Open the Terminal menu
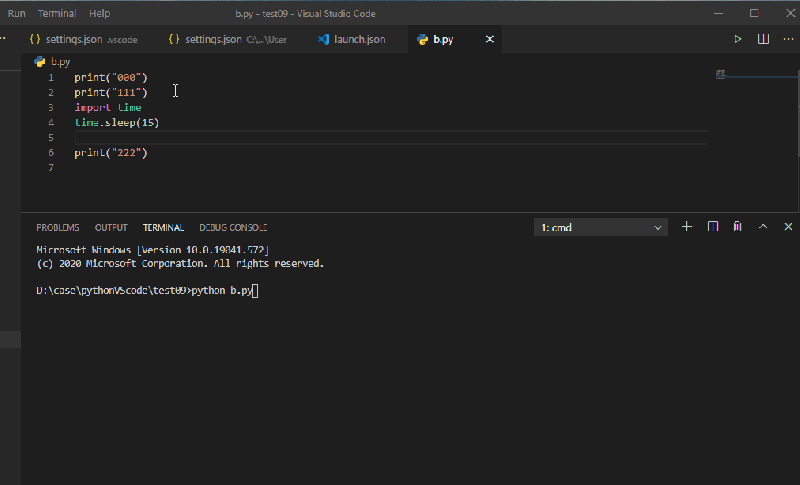The height and width of the screenshot is (485, 800). click(x=57, y=14)
